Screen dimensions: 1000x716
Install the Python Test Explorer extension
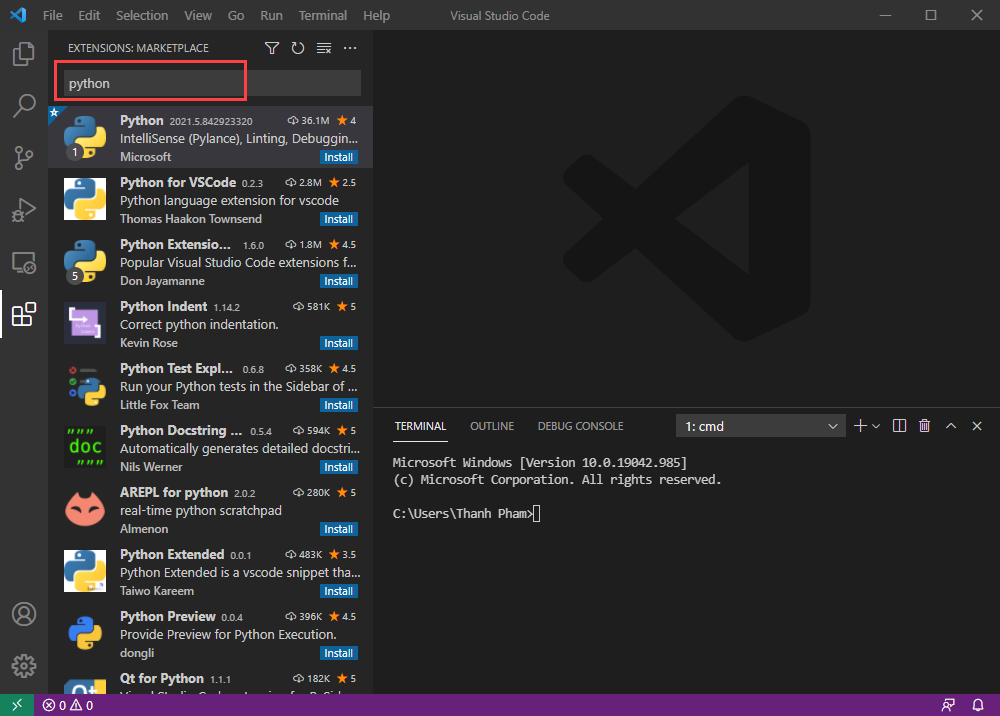click(x=339, y=405)
